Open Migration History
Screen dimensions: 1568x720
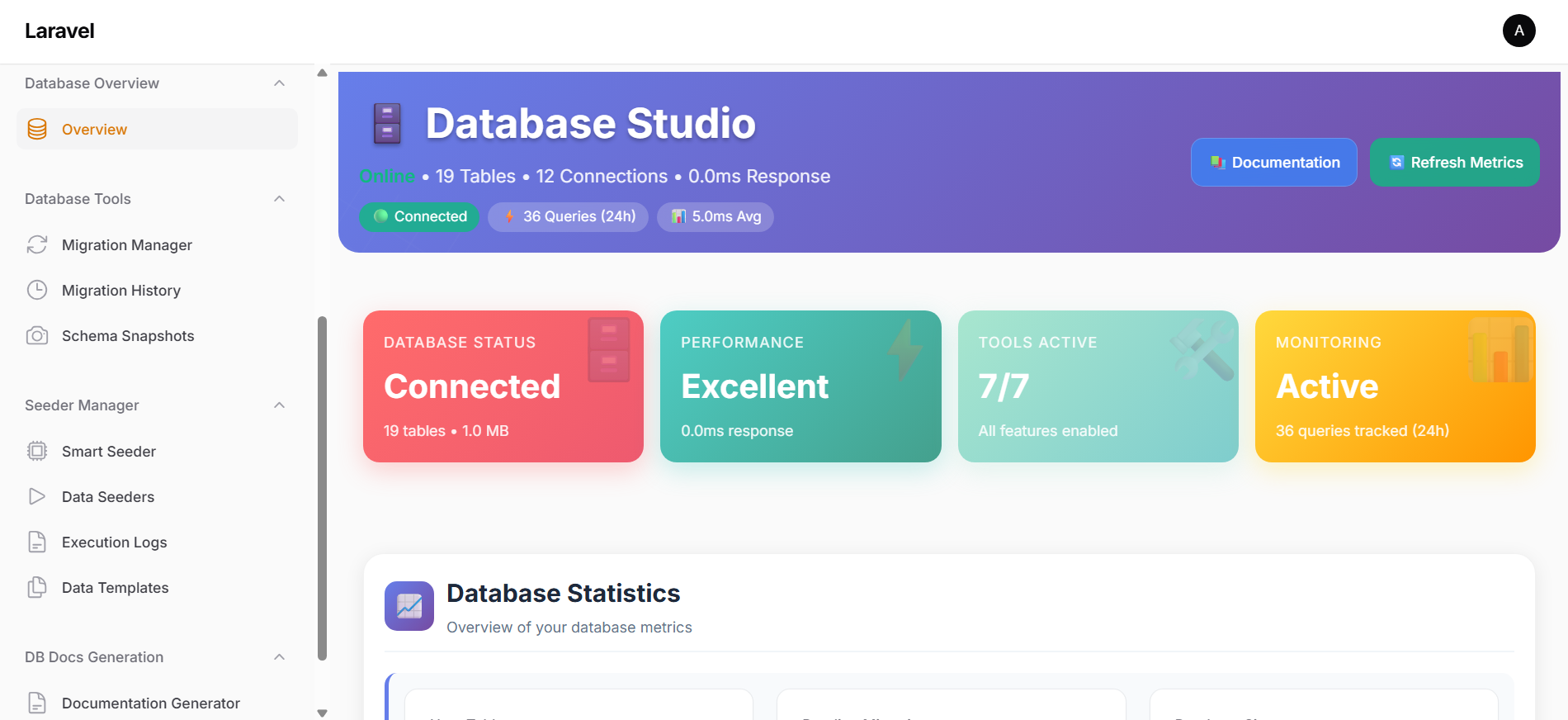[x=157, y=290]
